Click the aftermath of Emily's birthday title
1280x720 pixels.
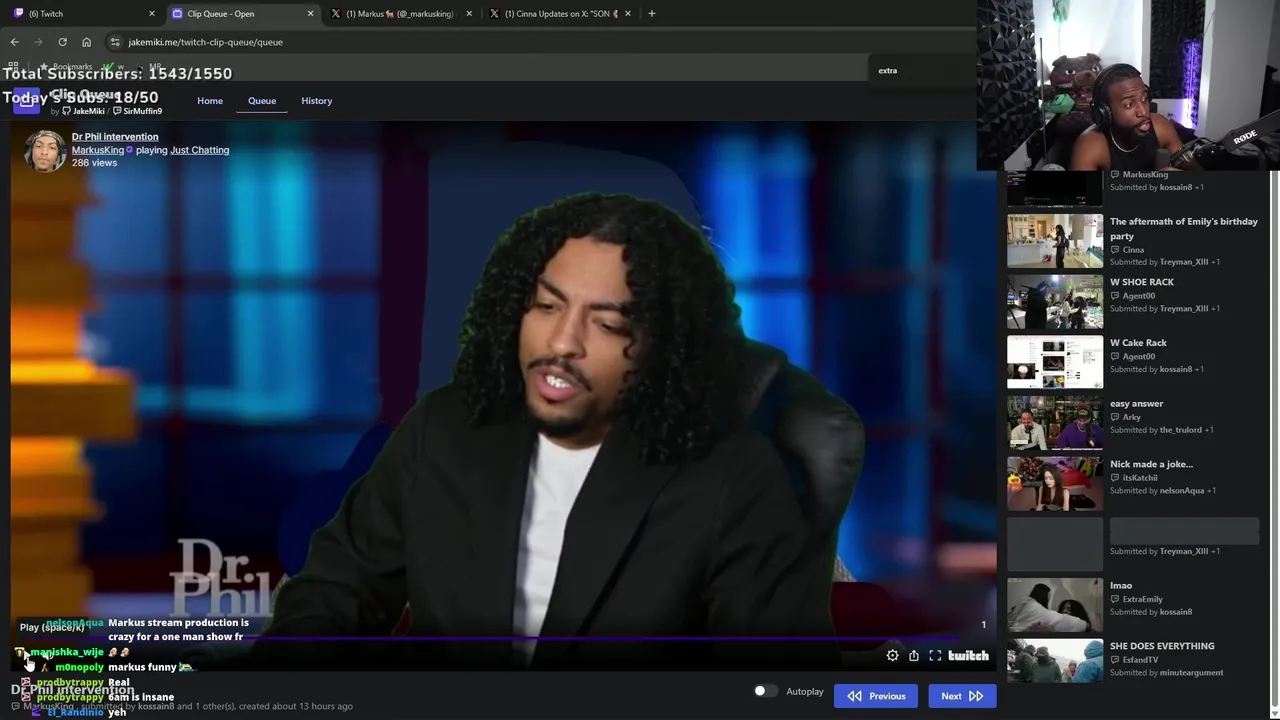click(1184, 229)
